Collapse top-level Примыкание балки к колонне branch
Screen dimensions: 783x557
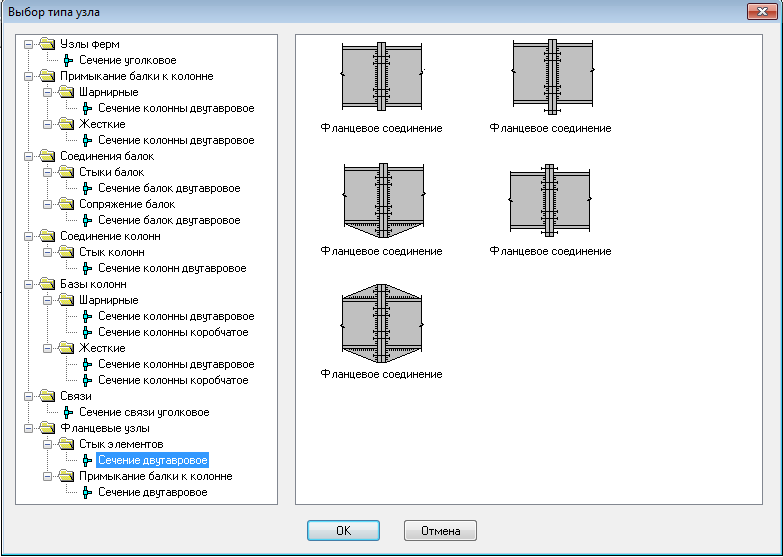coord(28,76)
